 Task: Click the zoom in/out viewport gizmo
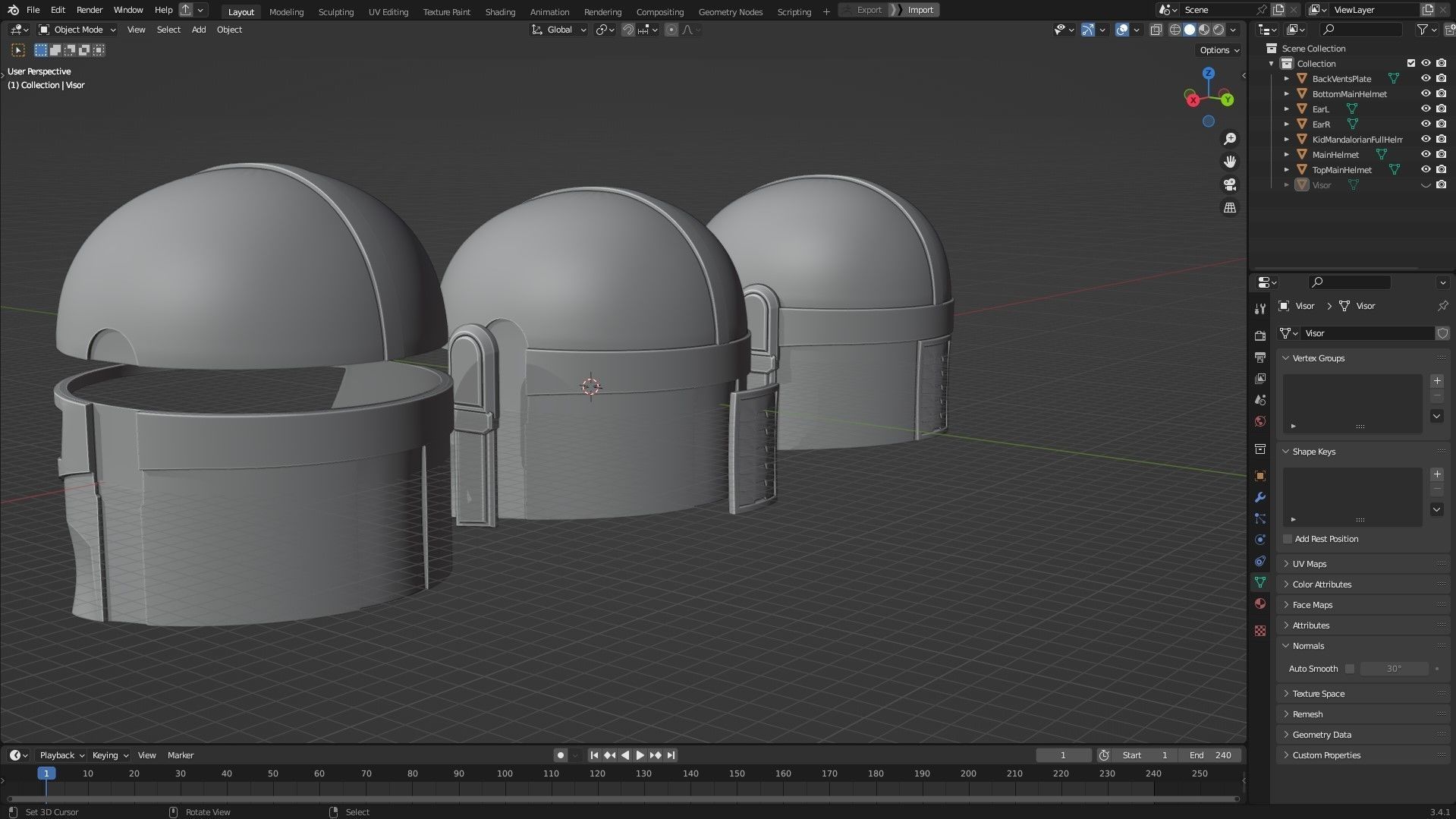[1230, 139]
